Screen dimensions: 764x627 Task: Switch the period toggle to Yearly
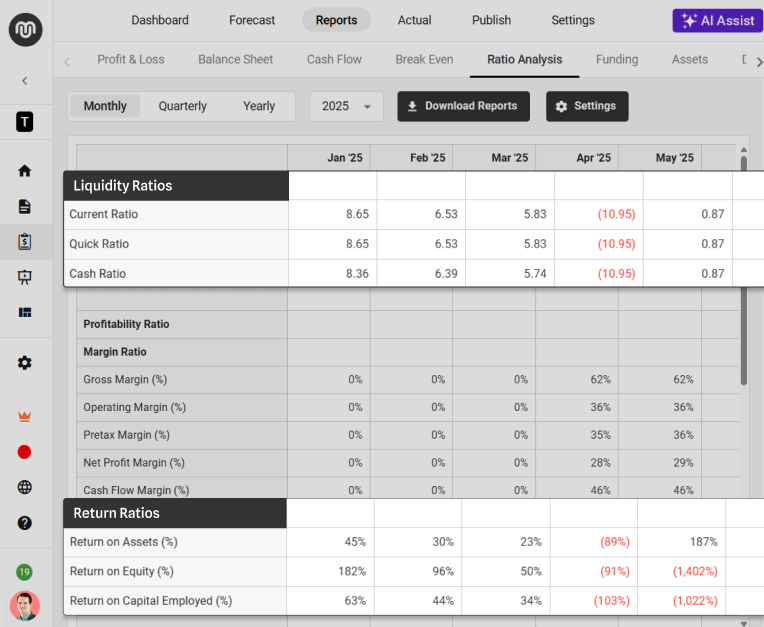(259, 106)
